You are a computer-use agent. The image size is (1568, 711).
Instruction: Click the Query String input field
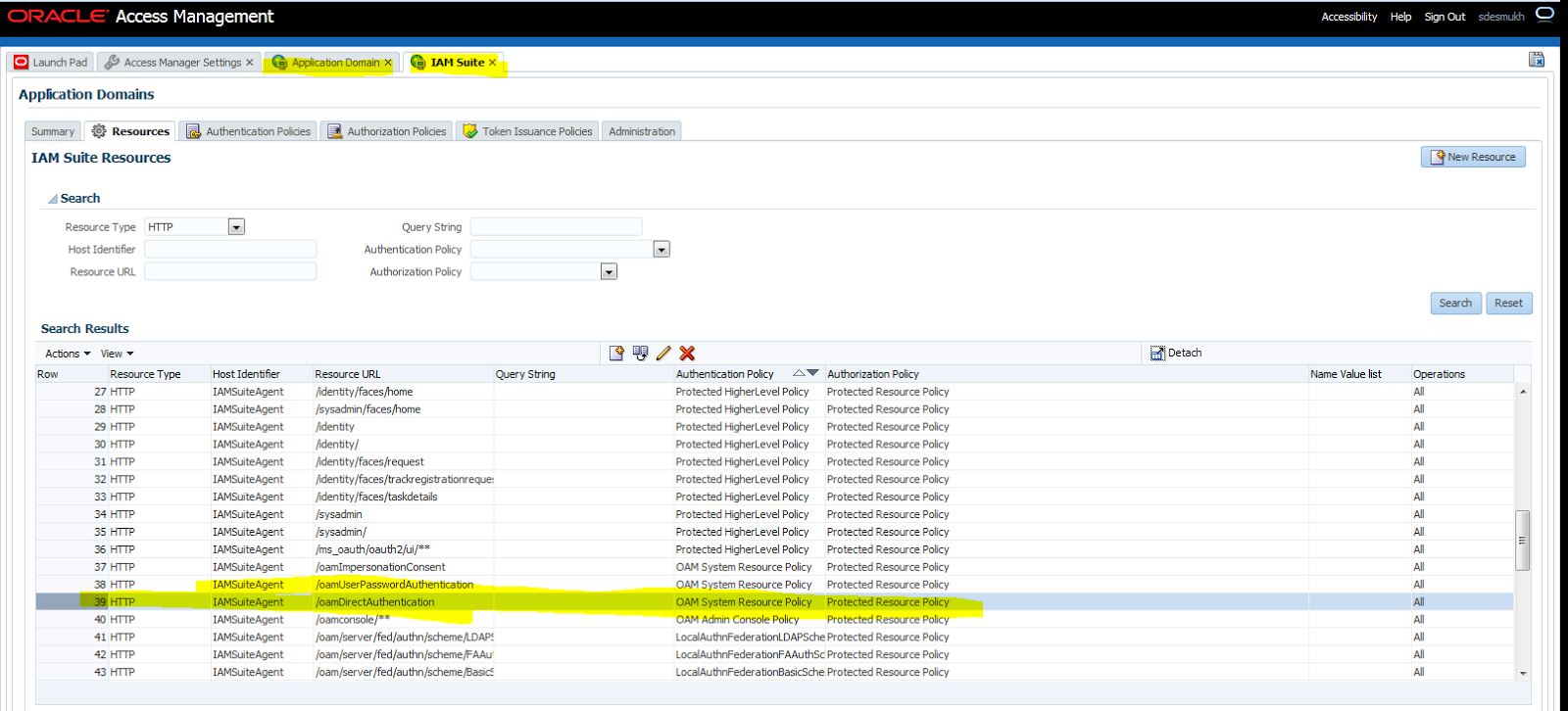(557, 227)
